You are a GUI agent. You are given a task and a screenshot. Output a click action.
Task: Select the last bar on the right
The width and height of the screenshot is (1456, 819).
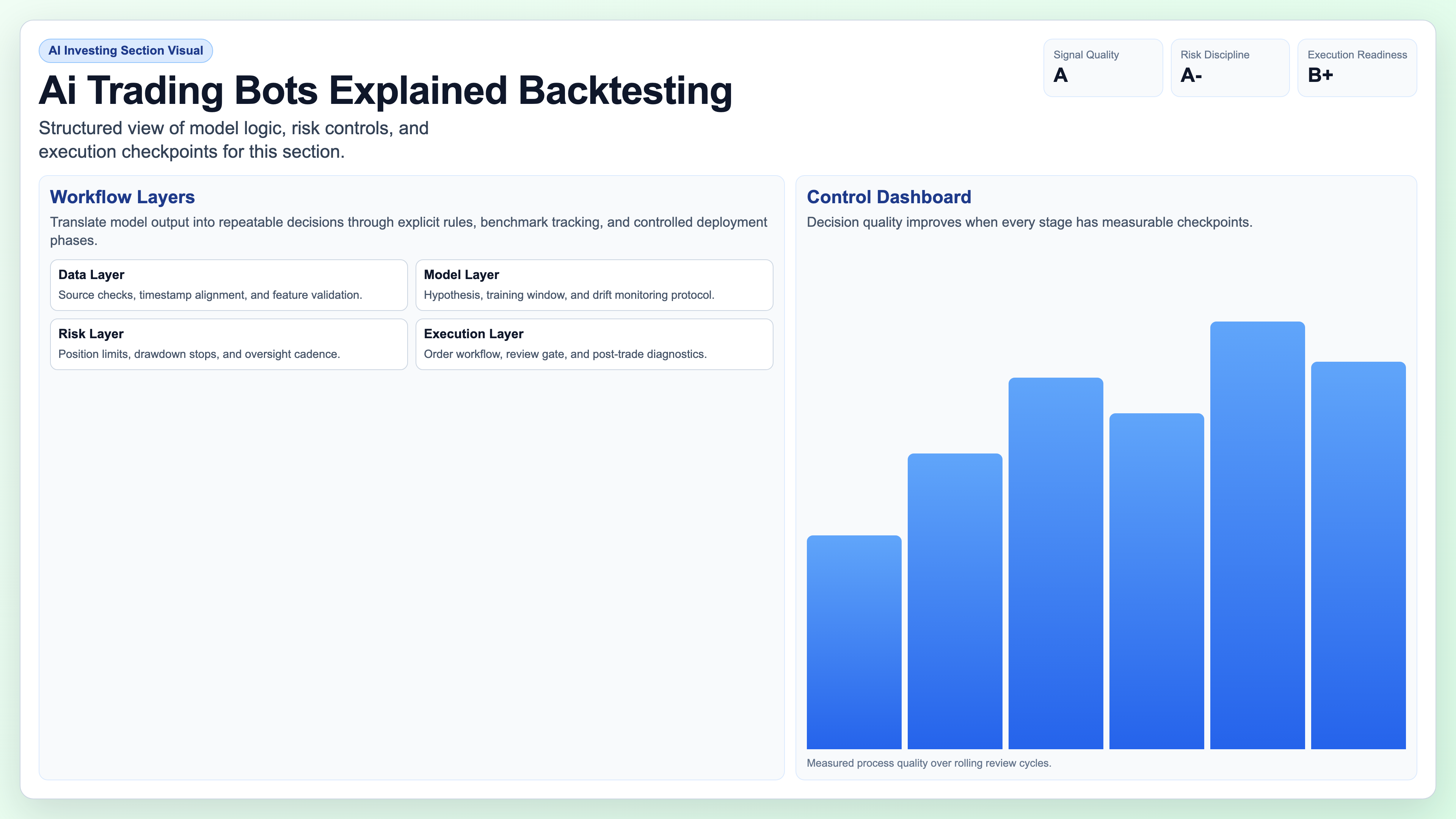pyautogui.click(x=1359, y=560)
